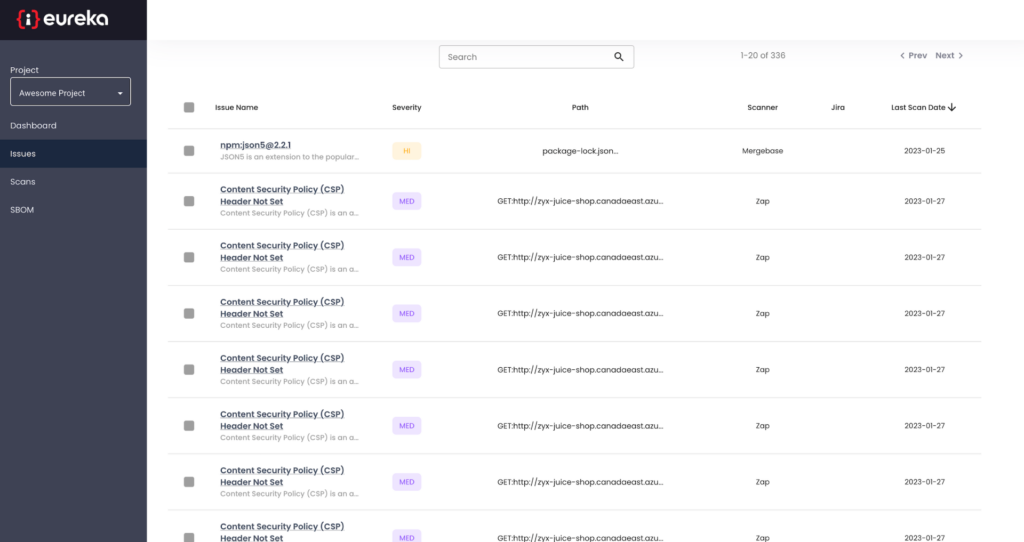The width and height of the screenshot is (1024, 542).
Task: Click the package-lock.json path cell
Action: (580, 151)
